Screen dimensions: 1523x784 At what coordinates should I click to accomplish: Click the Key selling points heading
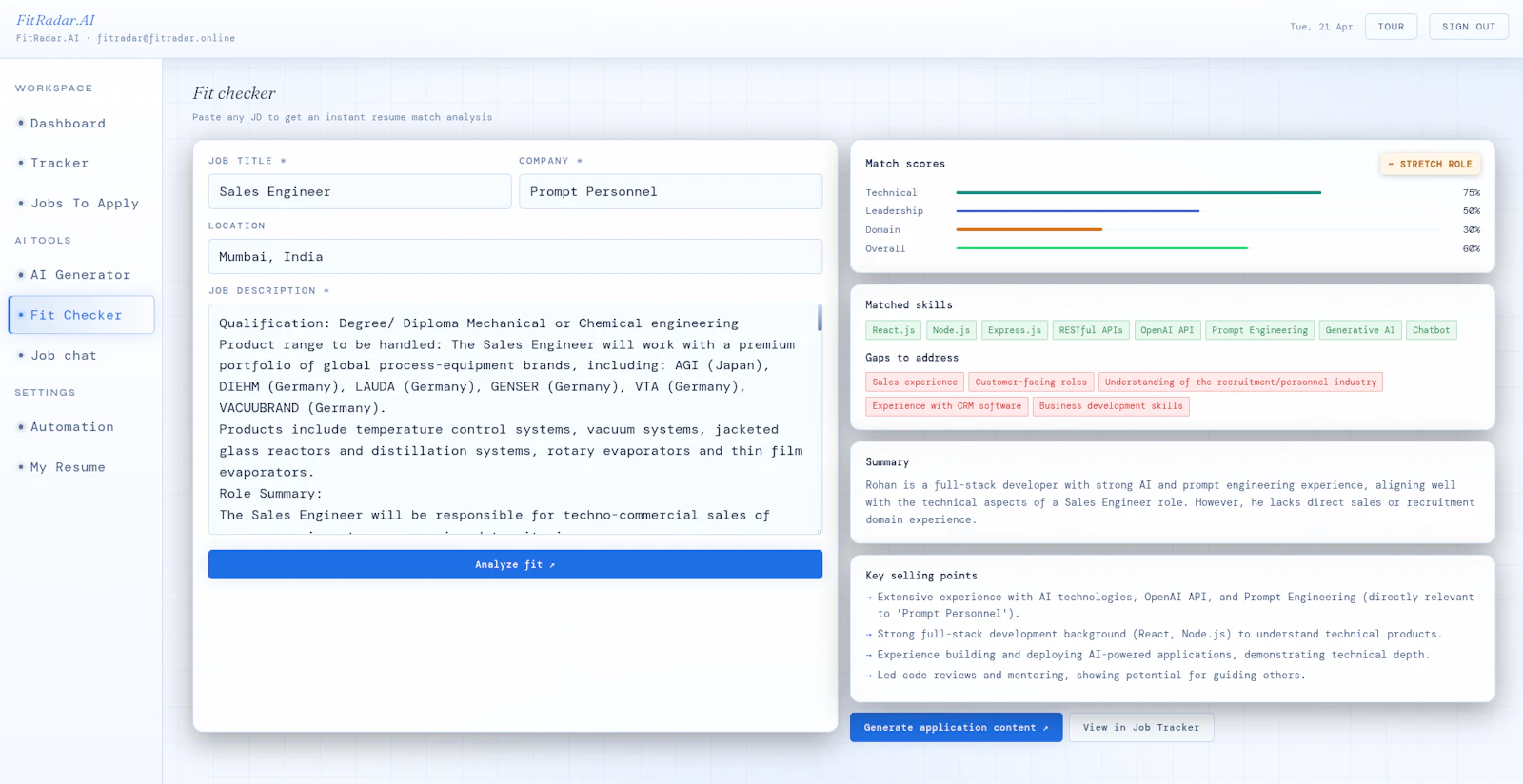[x=921, y=576]
